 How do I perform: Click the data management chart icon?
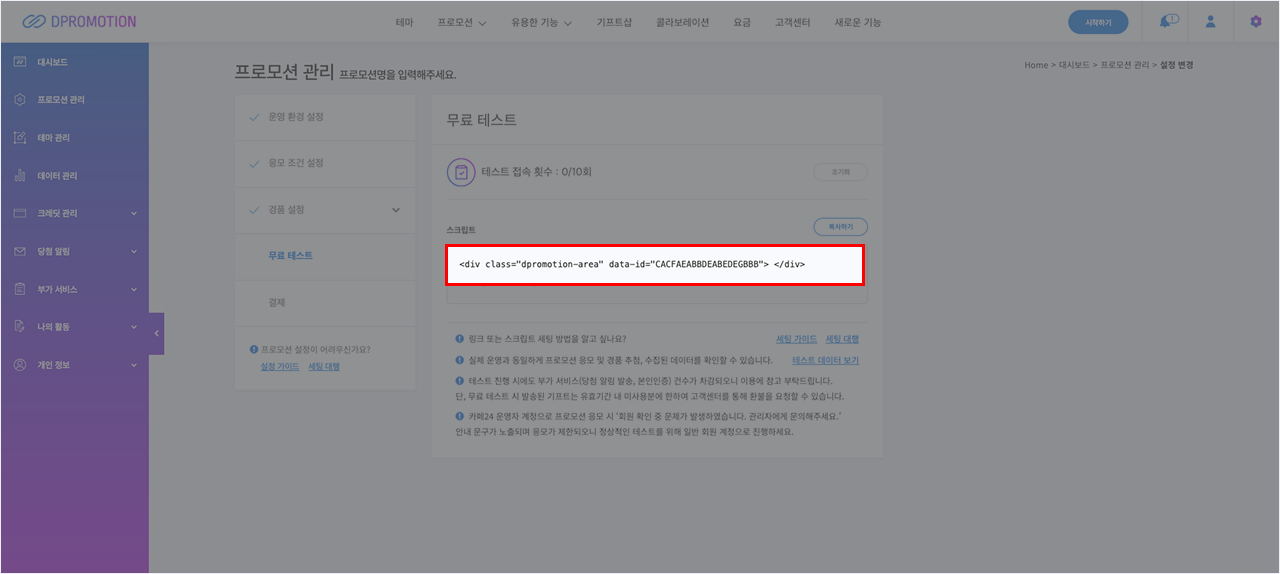point(20,176)
